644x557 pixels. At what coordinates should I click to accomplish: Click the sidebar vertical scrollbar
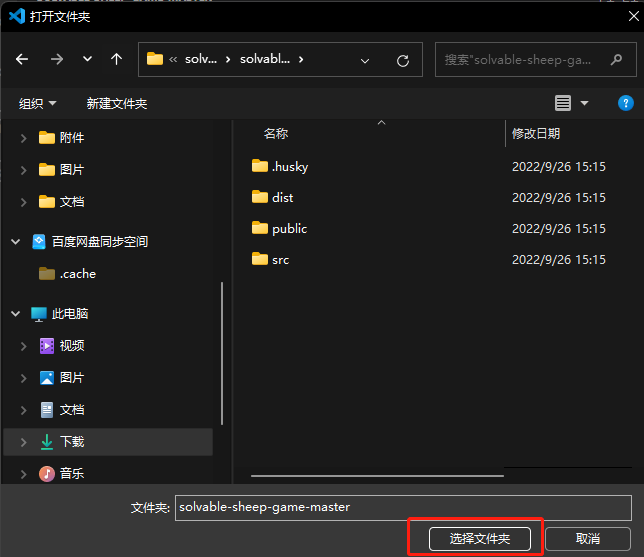point(222,353)
